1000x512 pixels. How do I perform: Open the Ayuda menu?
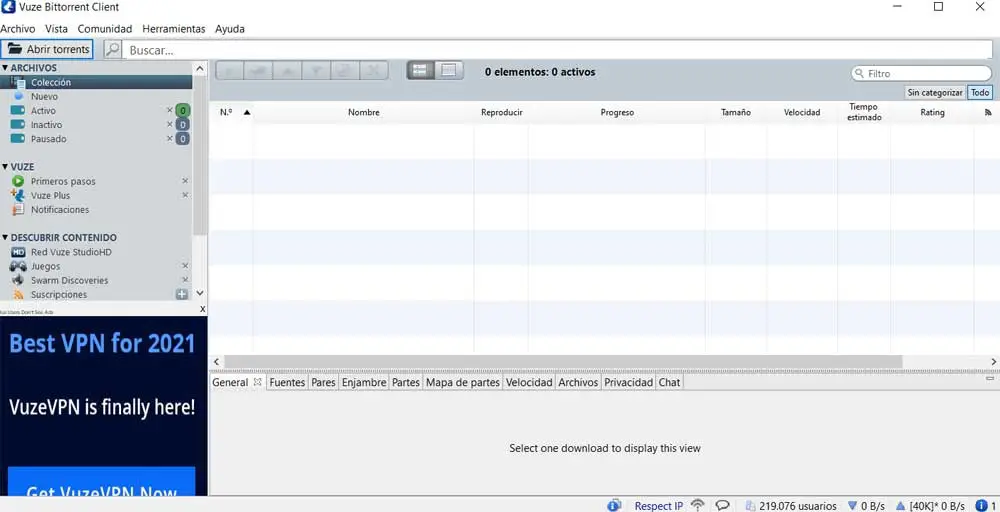point(230,29)
